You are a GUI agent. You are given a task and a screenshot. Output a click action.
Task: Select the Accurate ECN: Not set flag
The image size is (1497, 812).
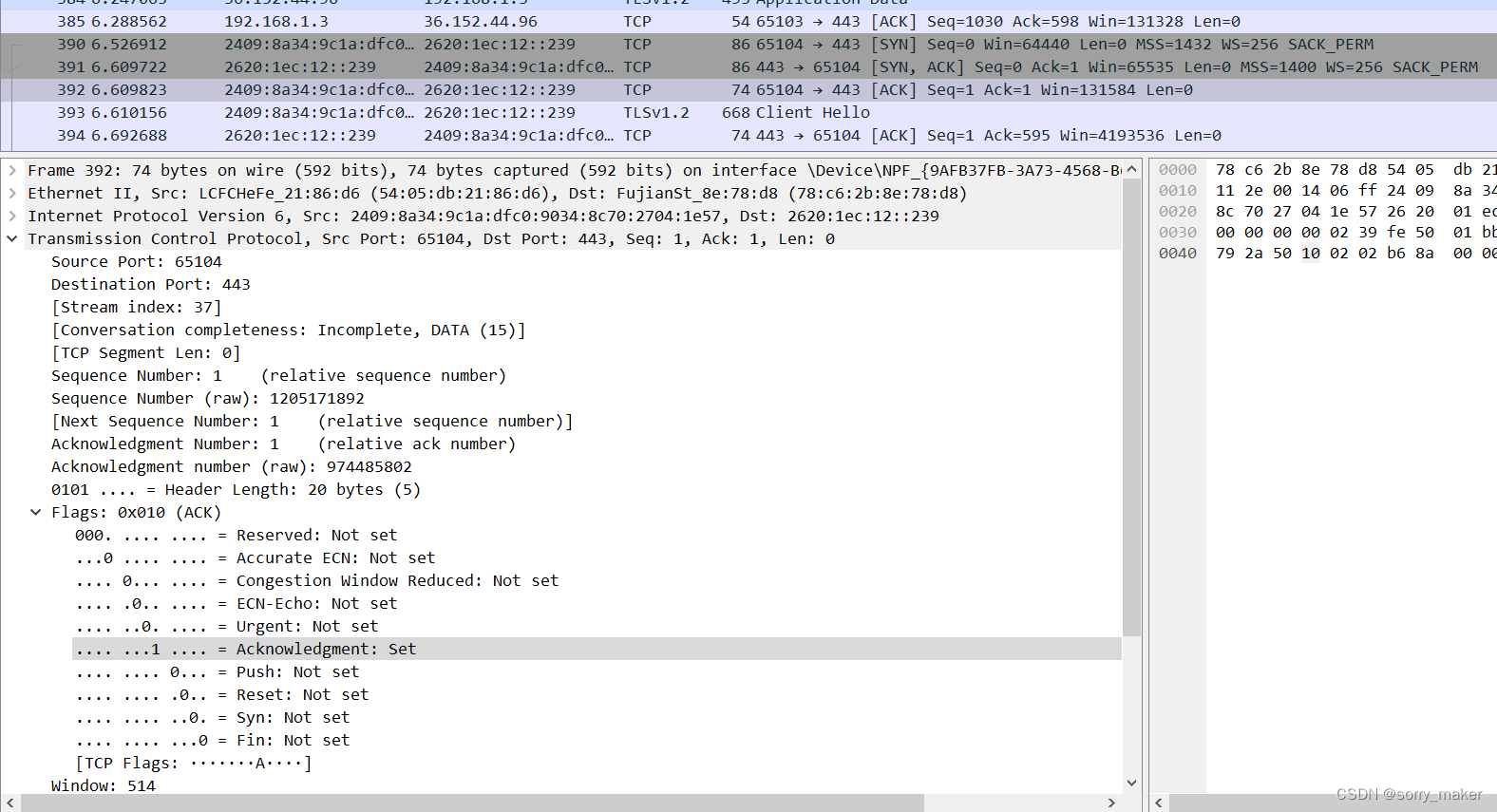256,557
